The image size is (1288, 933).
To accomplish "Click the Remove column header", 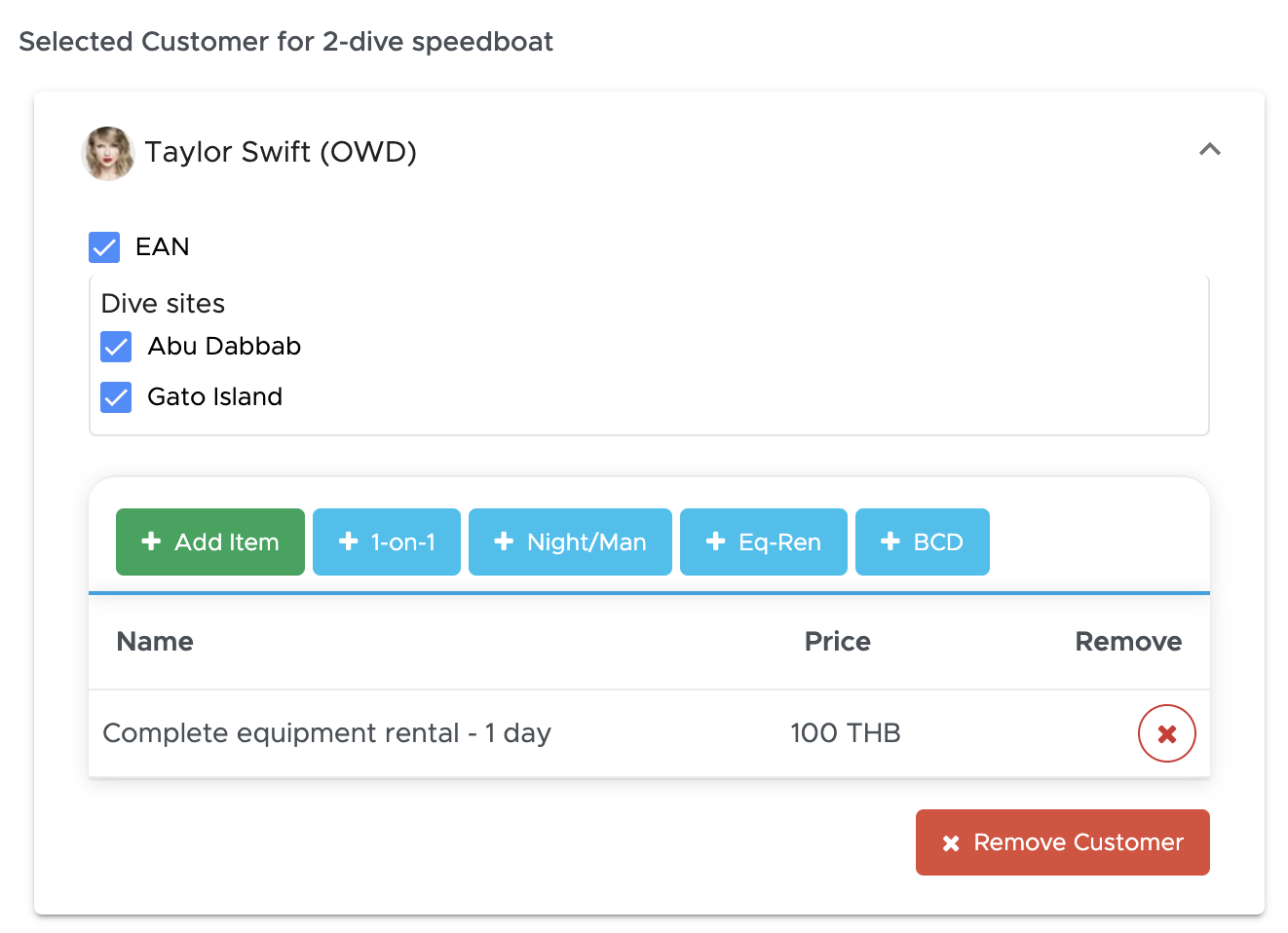I will [x=1128, y=642].
